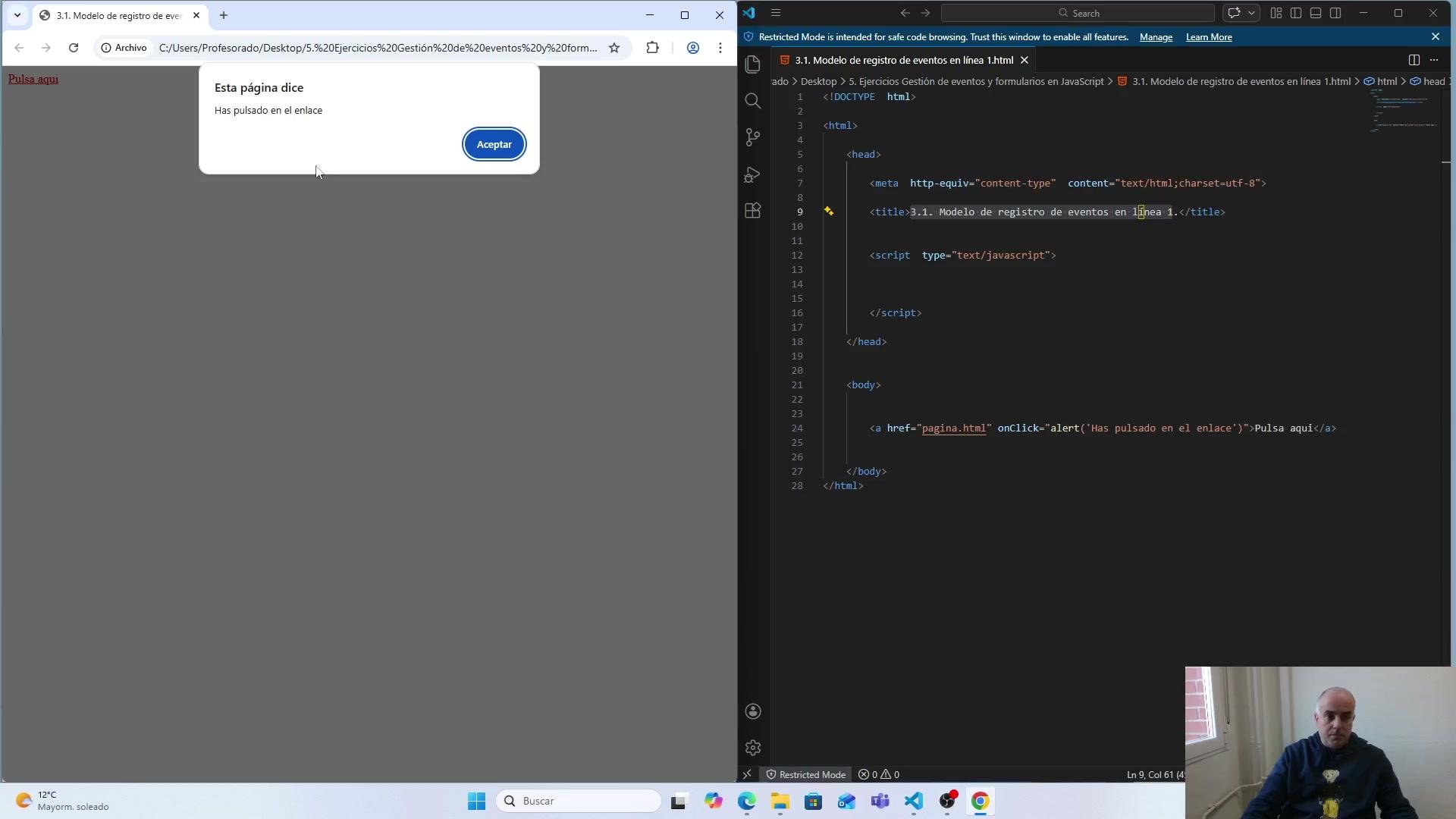Close the 3.1. Modelo HTML editor tab
This screenshot has height=819, width=1456.
tap(1025, 60)
